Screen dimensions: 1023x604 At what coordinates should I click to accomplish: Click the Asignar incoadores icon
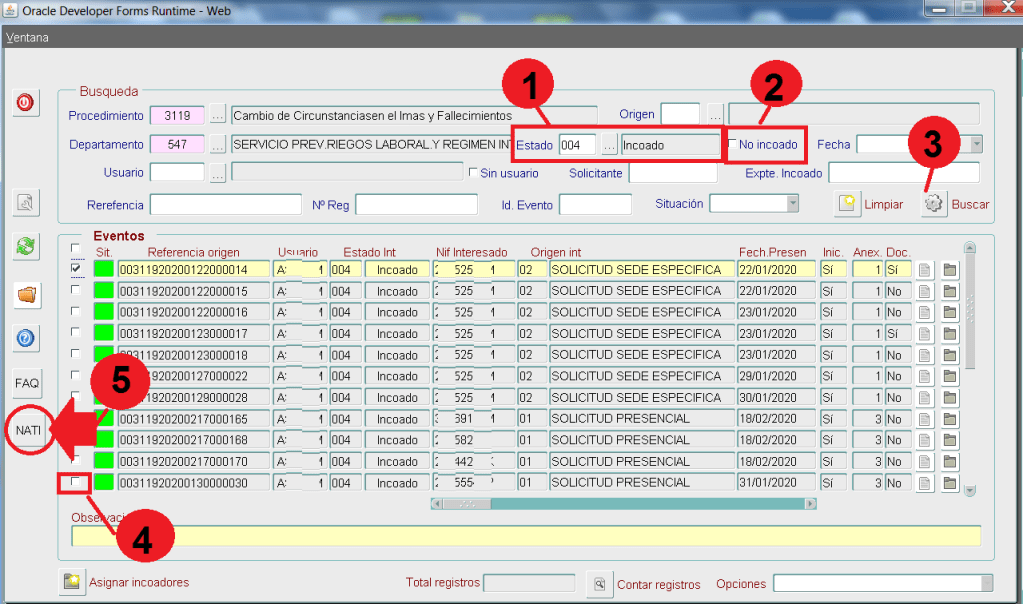(71, 582)
